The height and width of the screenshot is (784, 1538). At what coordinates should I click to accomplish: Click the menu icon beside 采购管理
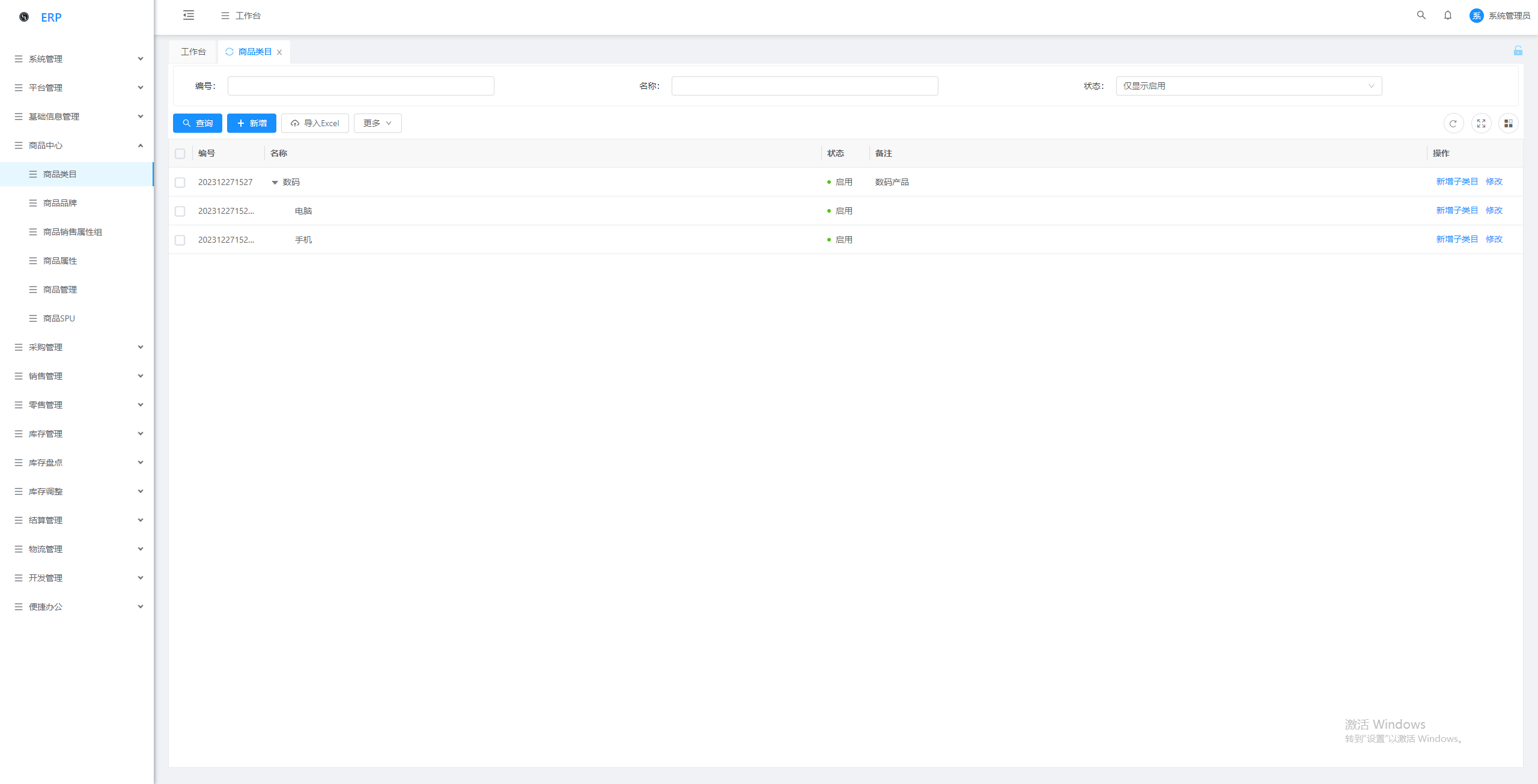19,347
